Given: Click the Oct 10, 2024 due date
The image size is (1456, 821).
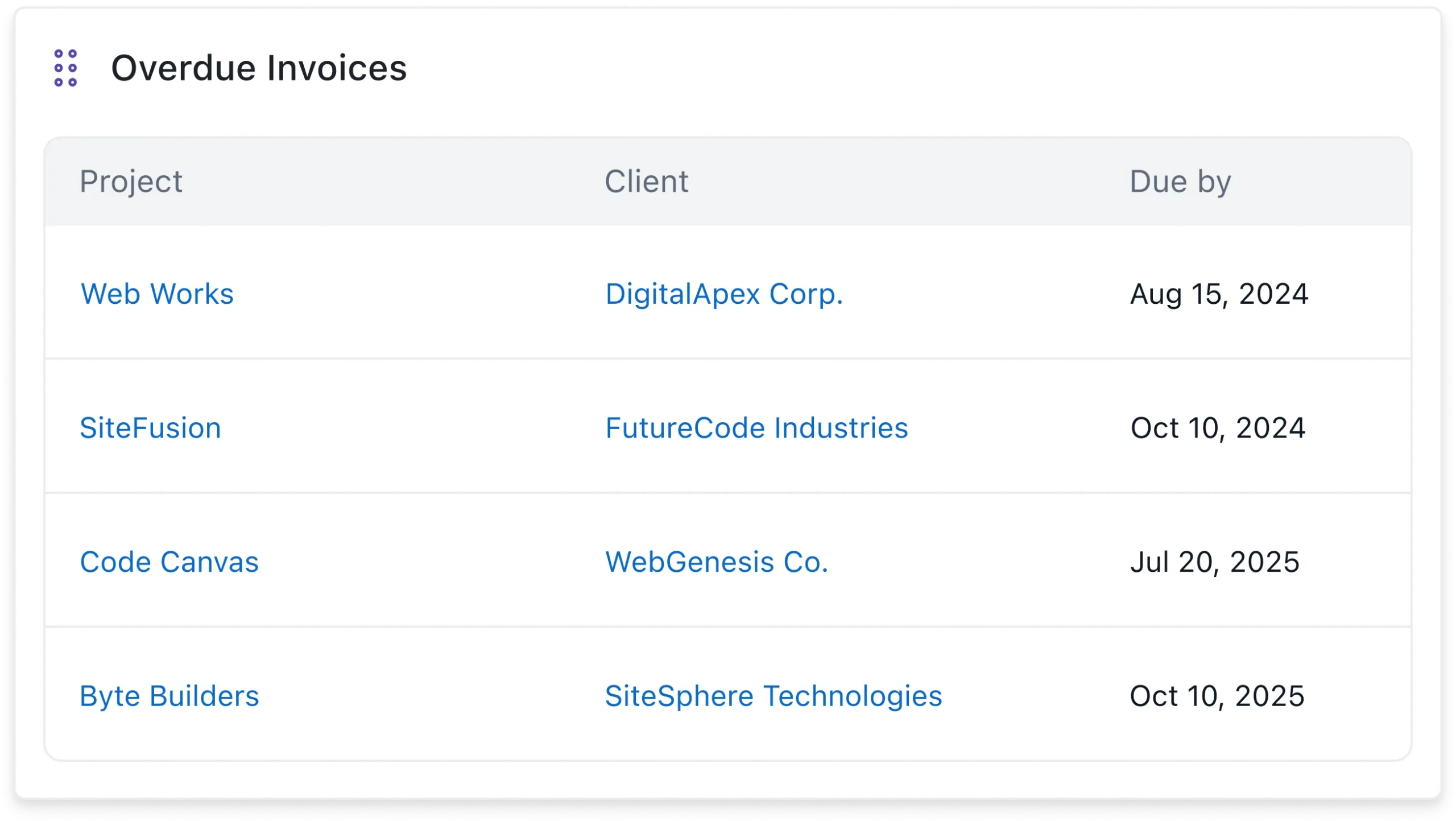Looking at the screenshot, I should (x=1218, y=428).
